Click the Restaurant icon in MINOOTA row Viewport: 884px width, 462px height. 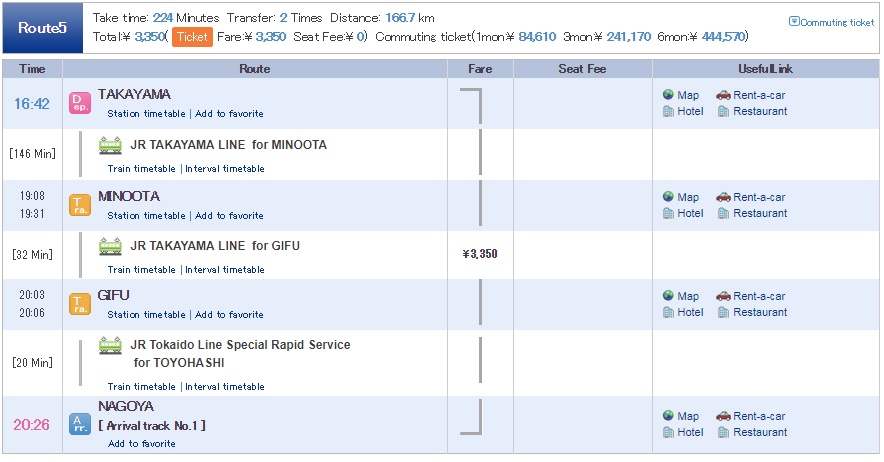coord(723,213)
